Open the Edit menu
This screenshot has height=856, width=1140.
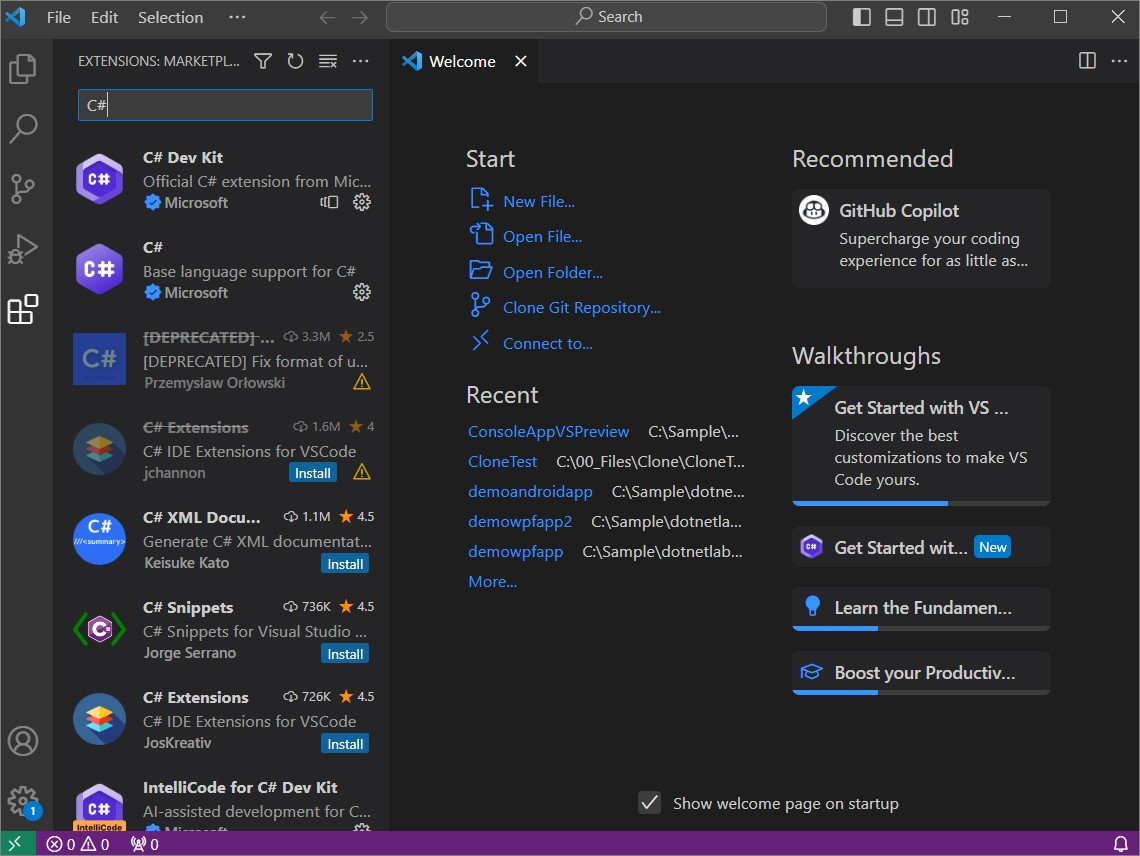pyautogui.click(x=104, y=17)
